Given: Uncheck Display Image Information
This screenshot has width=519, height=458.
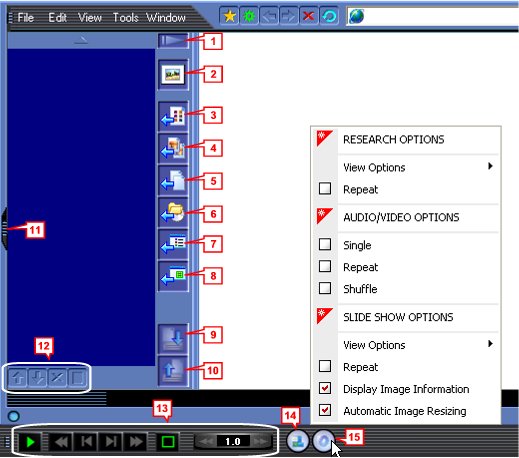Looking at the screenshot, I should [x=325, y=388].
